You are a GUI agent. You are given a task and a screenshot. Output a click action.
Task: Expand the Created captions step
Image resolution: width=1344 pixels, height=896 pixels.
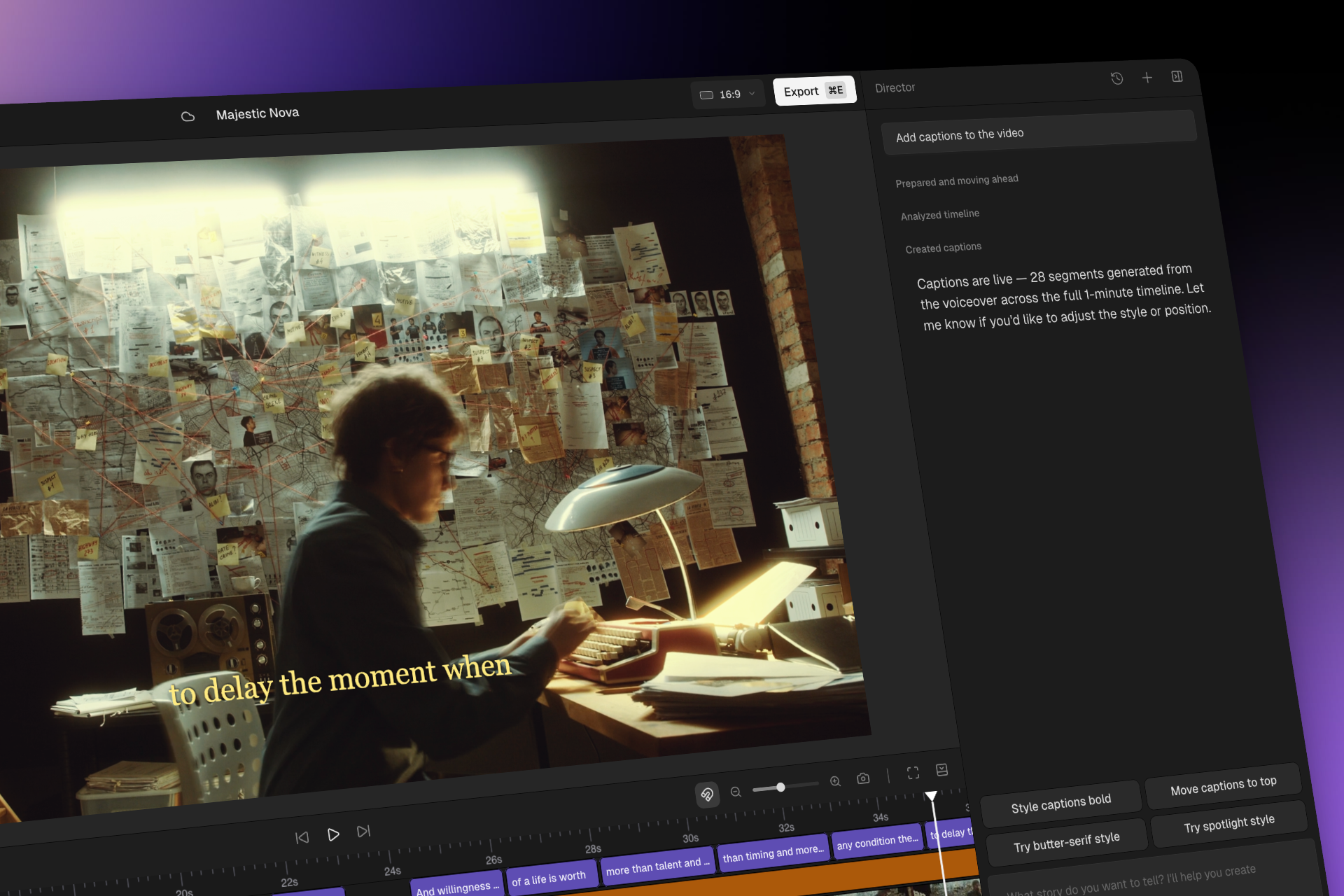(x=943, y=248)
